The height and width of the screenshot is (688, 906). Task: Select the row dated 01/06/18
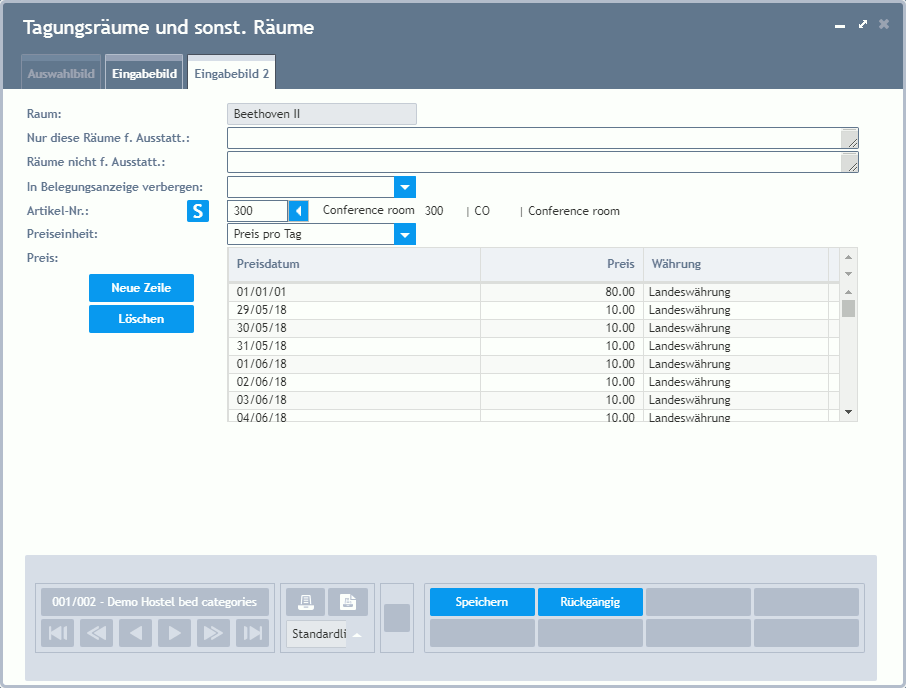pyautogui.click(x=534, y=364)
